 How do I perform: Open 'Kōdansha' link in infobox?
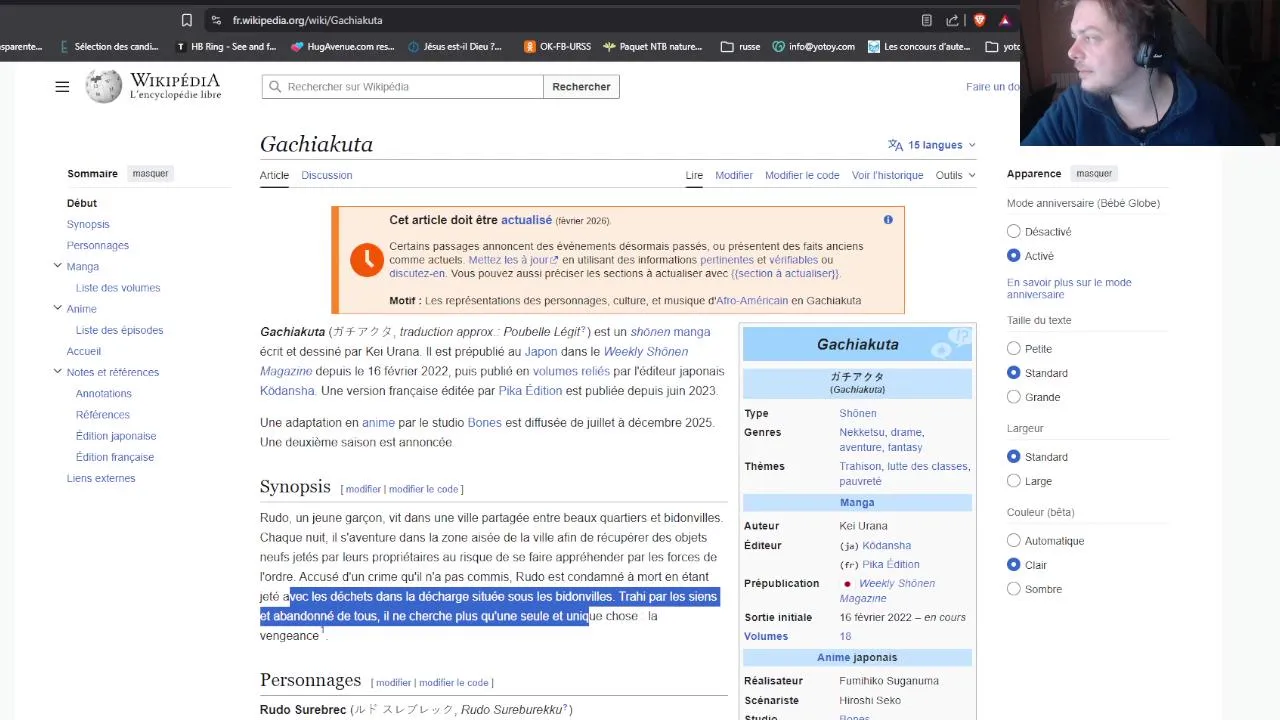click(x=887, y=546)
